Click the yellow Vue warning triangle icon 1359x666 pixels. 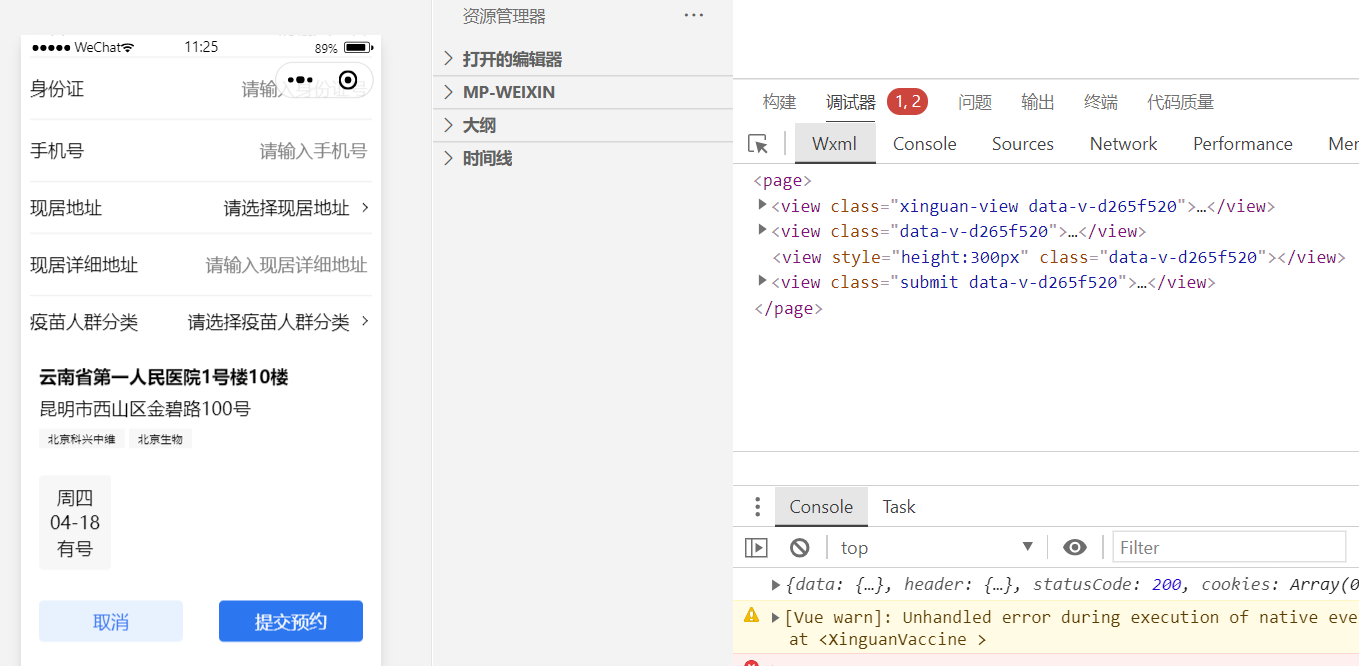click(x=751, y=615)
